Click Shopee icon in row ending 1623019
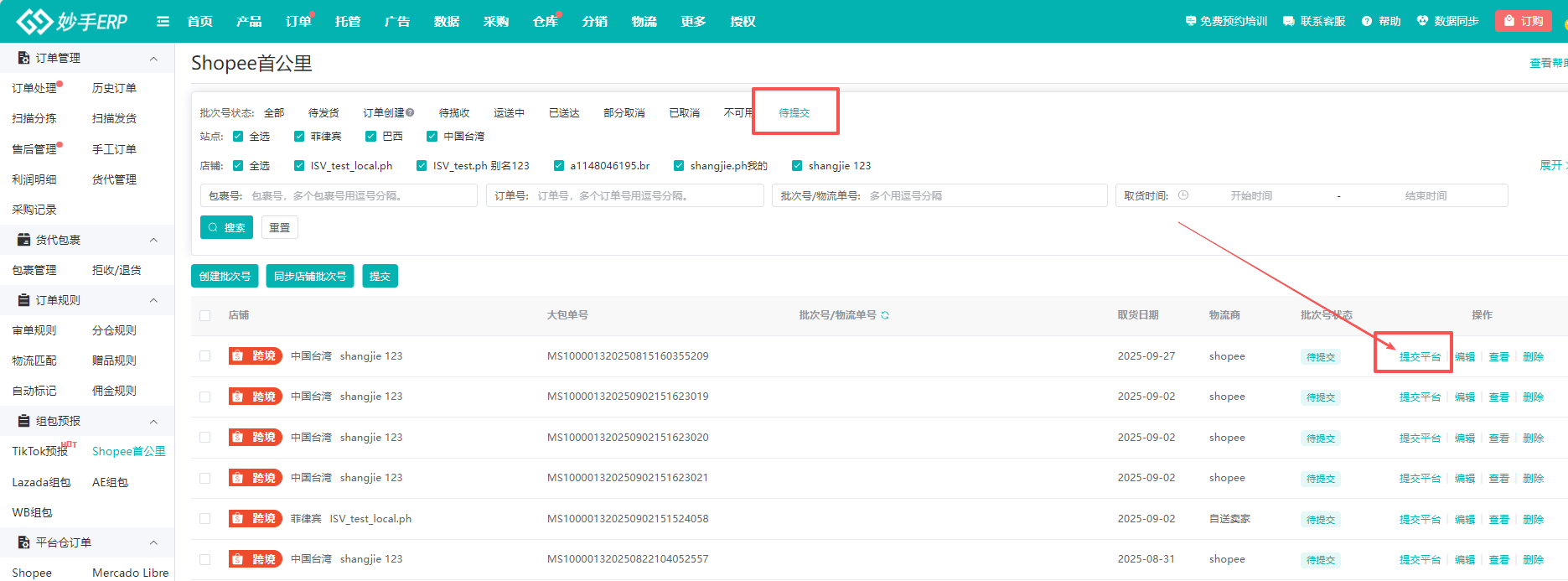Viewport: 1568px width, 581px height. [238, 397]
